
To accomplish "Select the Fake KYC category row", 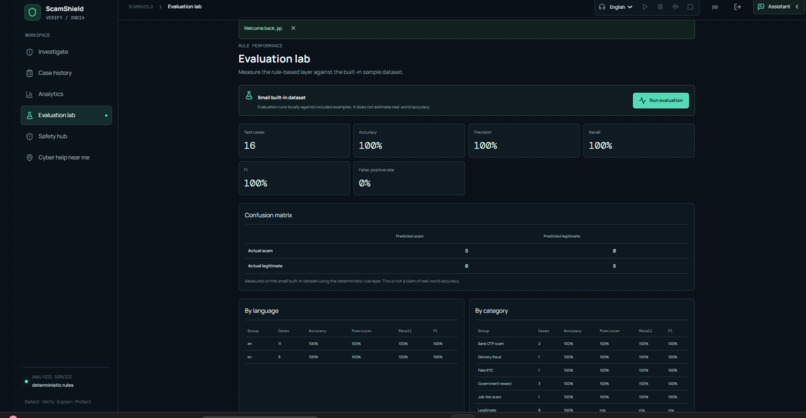I will (581, 370).
